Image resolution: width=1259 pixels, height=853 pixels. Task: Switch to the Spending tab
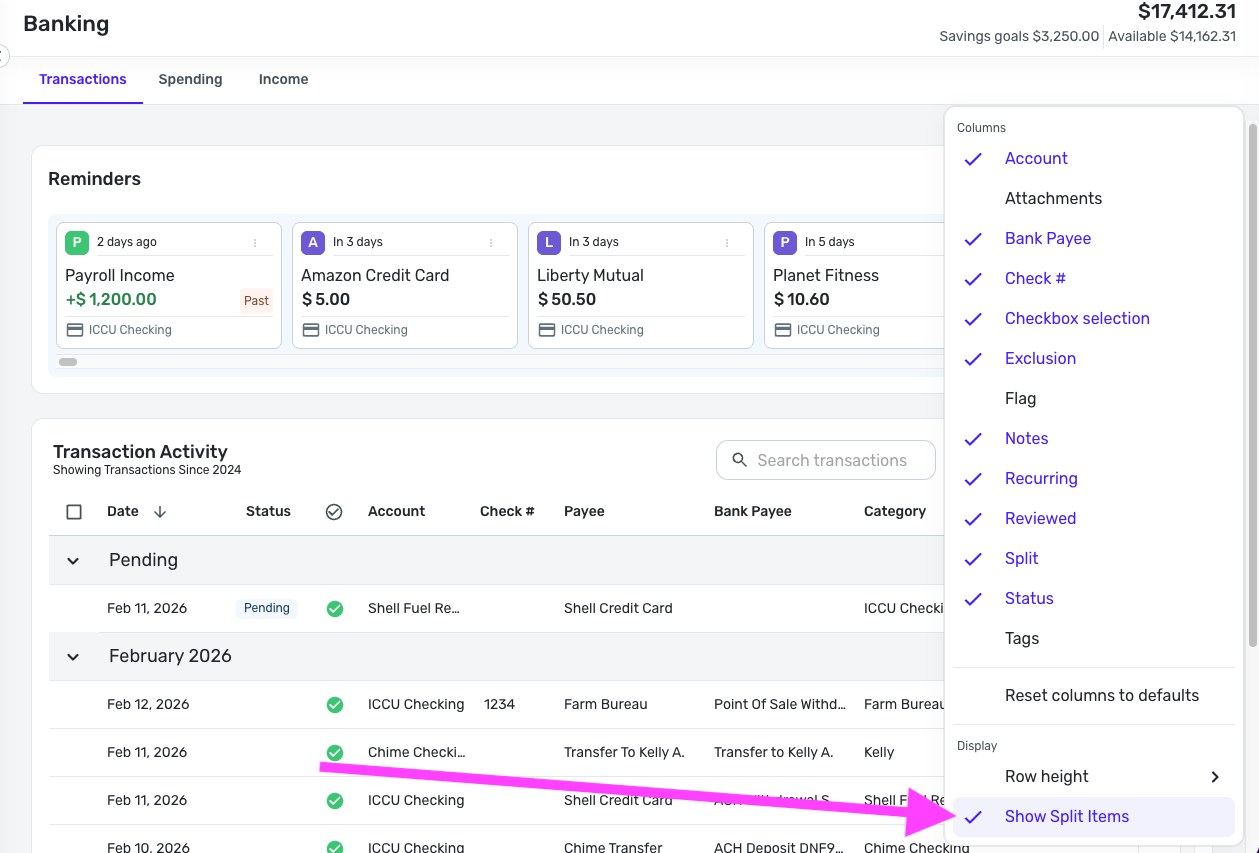point(190,79)
